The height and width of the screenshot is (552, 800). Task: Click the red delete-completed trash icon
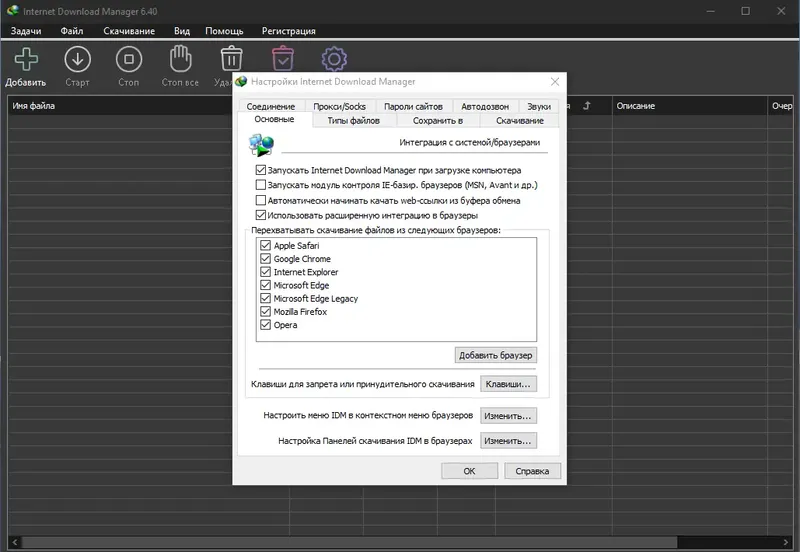(x=283, y=59)
